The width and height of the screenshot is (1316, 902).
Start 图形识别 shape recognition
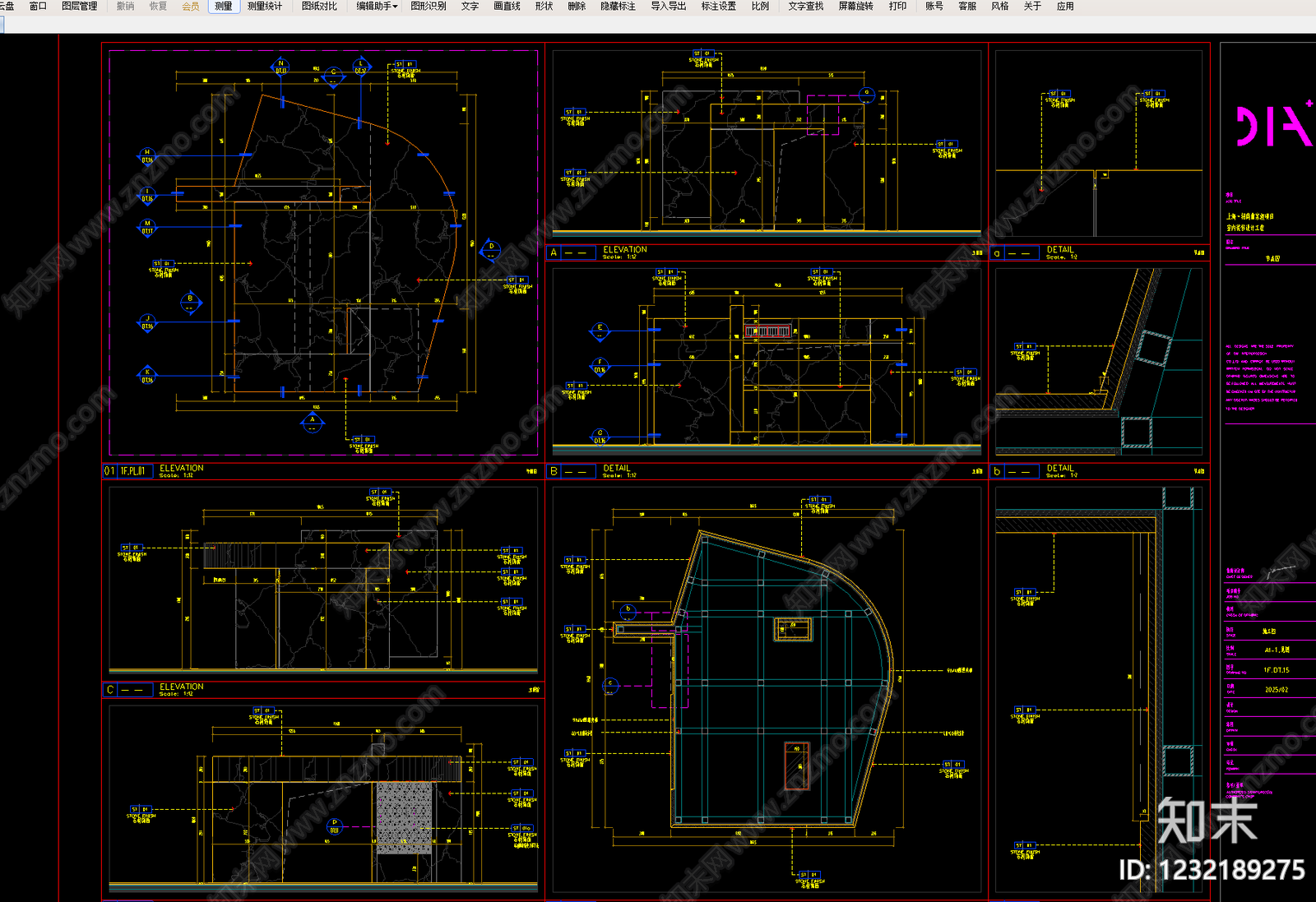click(429, 6)
